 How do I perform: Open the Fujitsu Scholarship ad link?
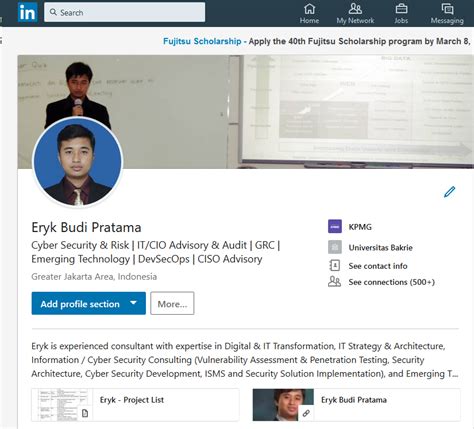click(x=202, y=41)
